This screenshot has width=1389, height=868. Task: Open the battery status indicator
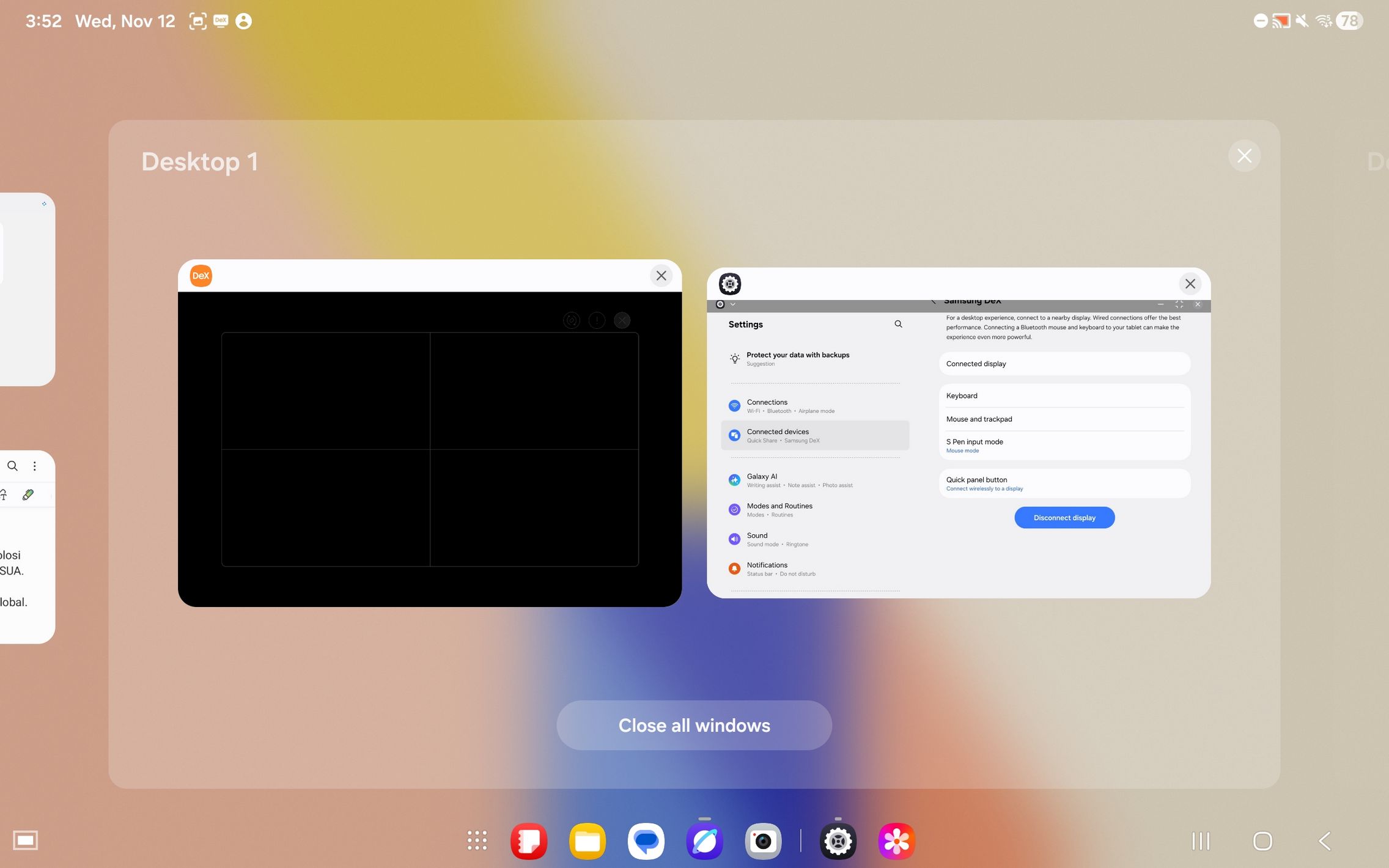click(1349, 21)
